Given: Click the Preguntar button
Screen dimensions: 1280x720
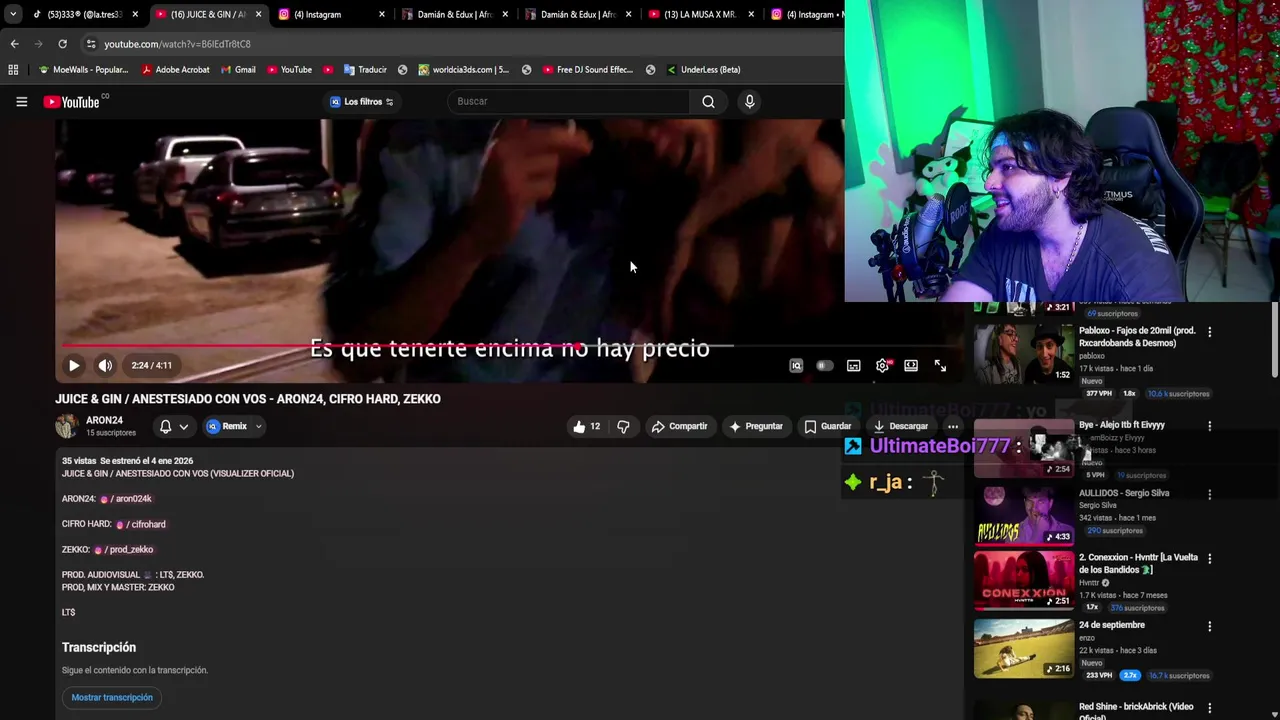Looking at the screenshot, I should pos(755,426).
